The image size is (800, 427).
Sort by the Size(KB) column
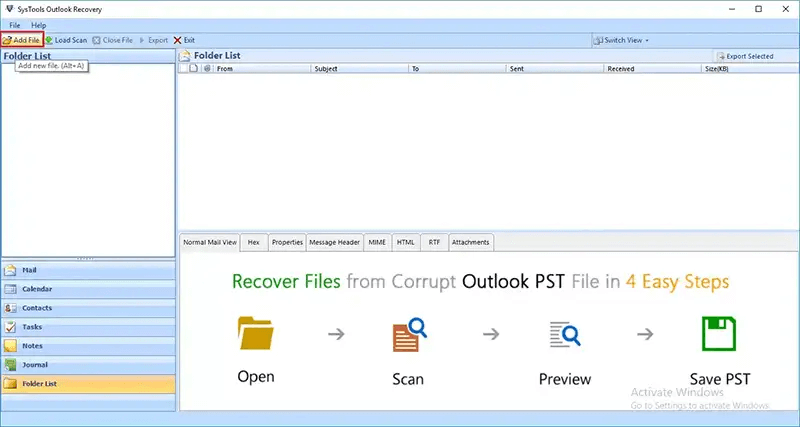coord(750,68)
